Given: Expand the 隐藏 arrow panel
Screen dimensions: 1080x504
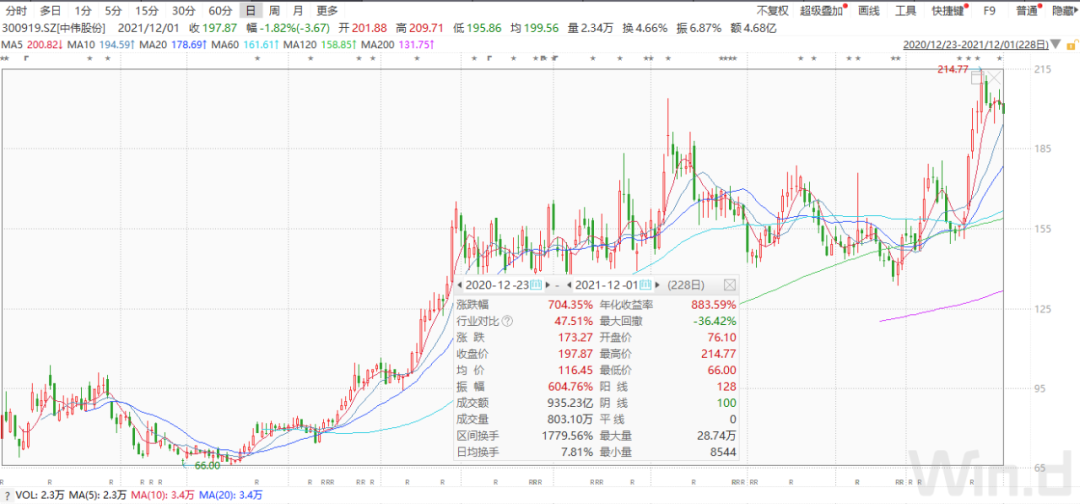Looking at the screenshot, I should click(1063, 10).
